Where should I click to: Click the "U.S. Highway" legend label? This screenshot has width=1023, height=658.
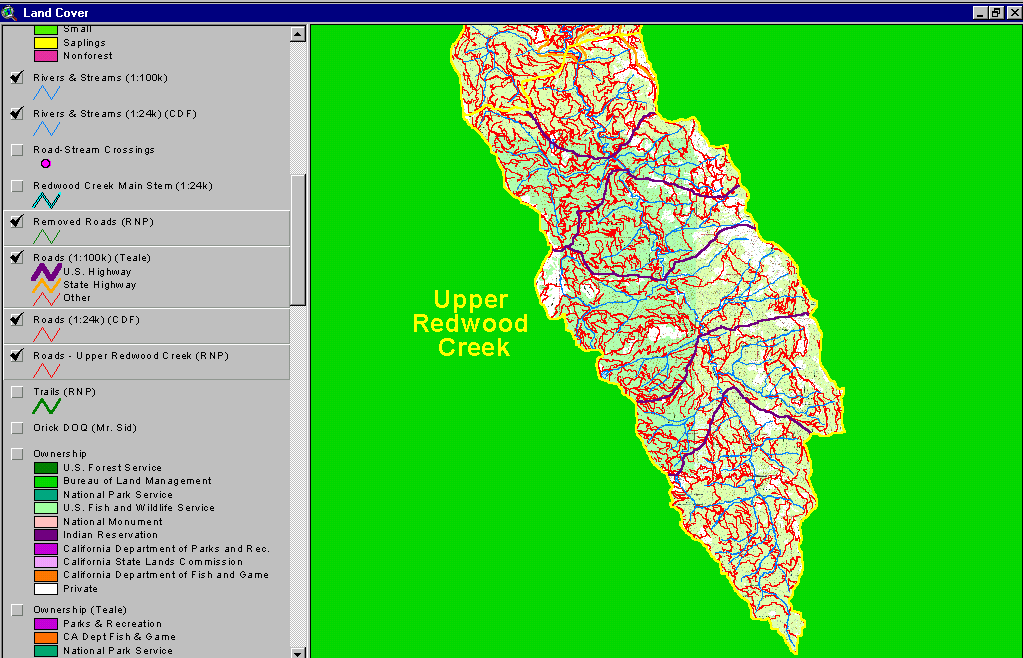(97, 272)
